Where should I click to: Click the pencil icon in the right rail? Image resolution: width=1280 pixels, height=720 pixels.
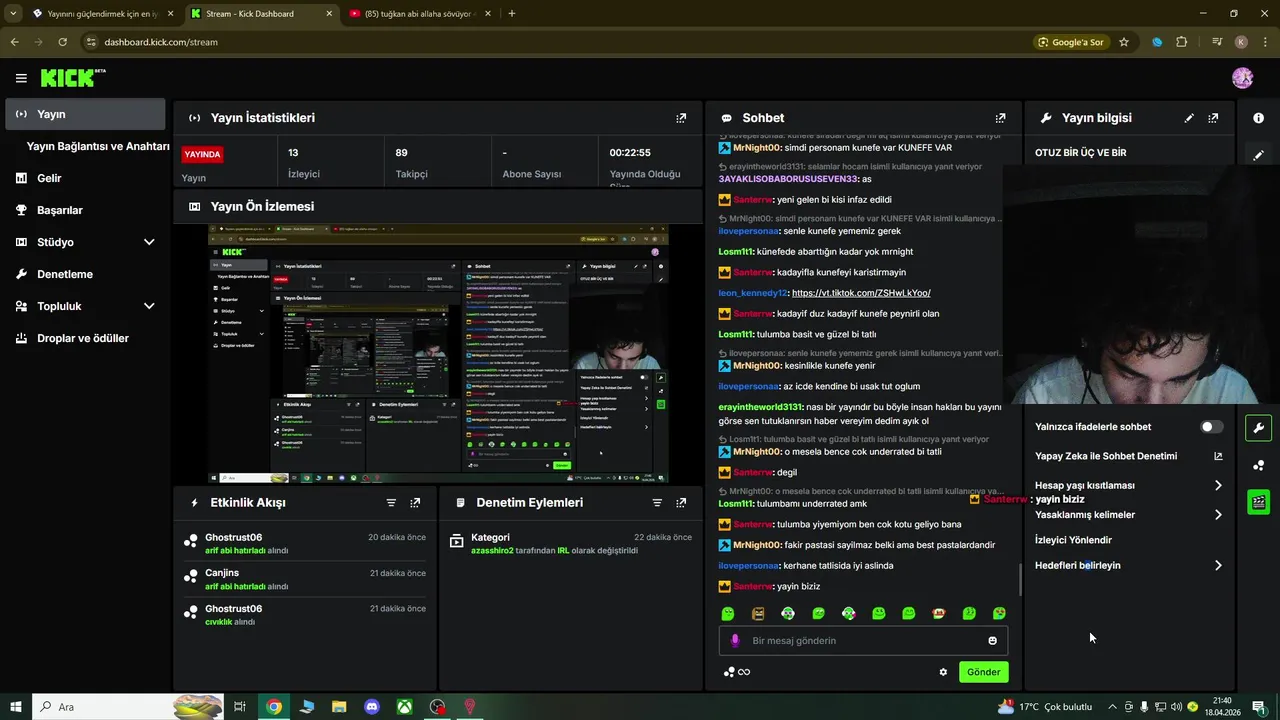coord(1258,155)
